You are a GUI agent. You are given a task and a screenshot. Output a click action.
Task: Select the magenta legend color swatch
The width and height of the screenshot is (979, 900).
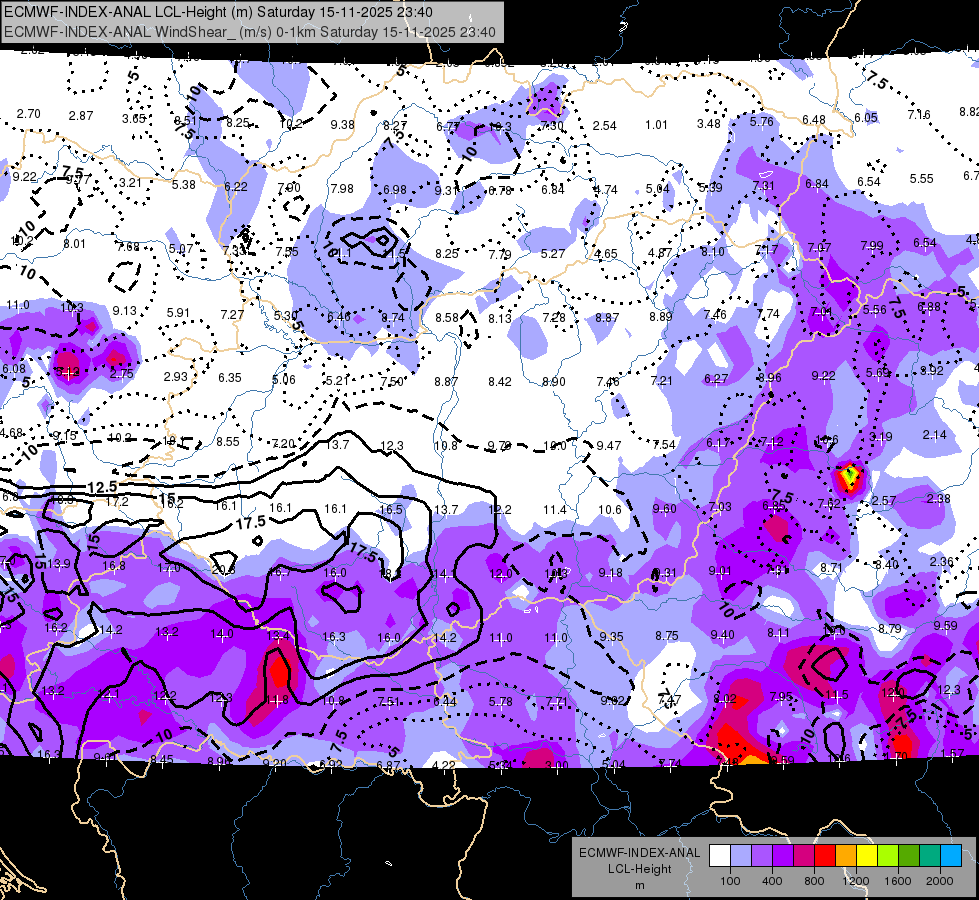click(x=804, y=856)
